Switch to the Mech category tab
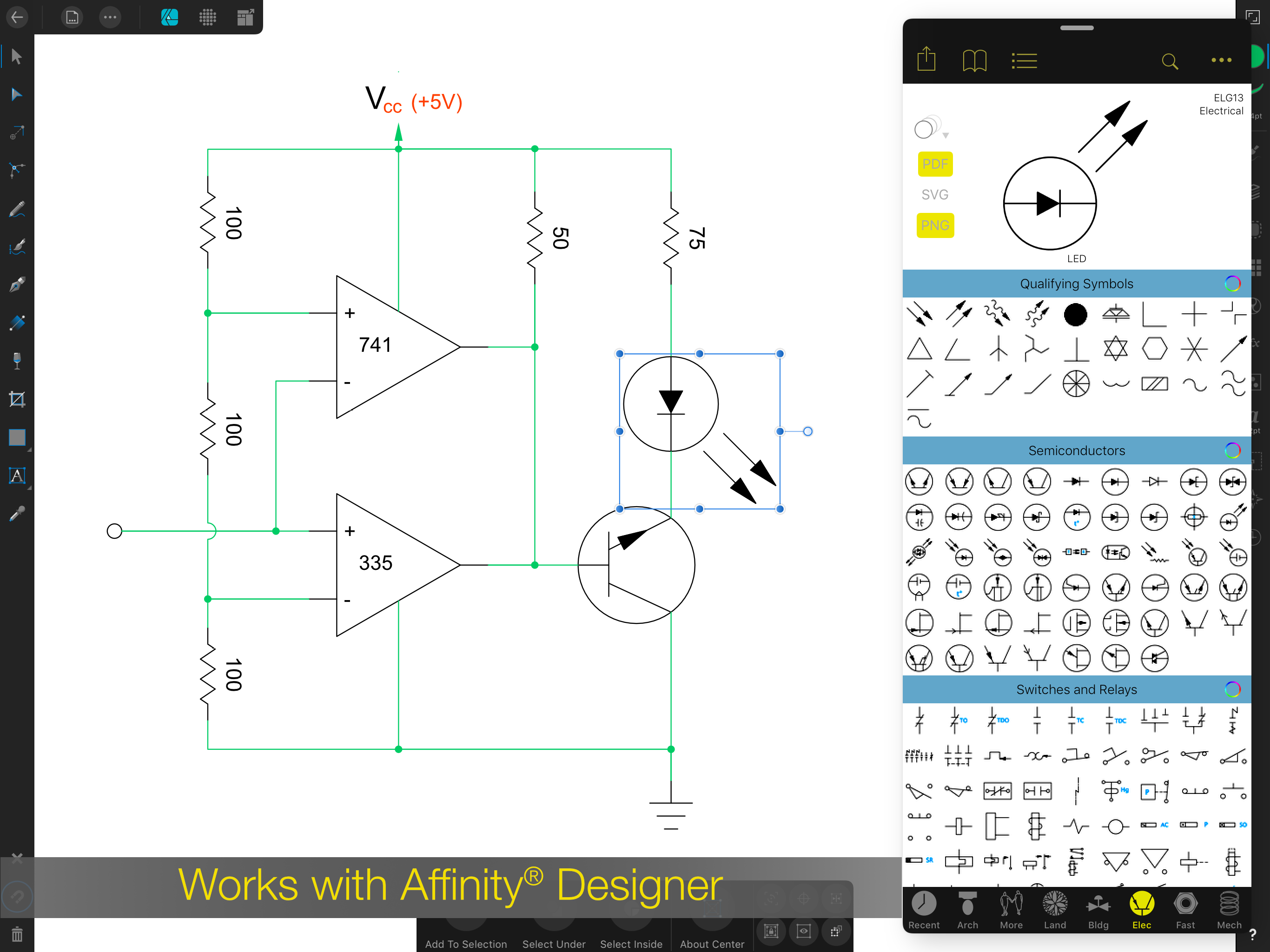Screen dimensions: 1270x952 1229,910
